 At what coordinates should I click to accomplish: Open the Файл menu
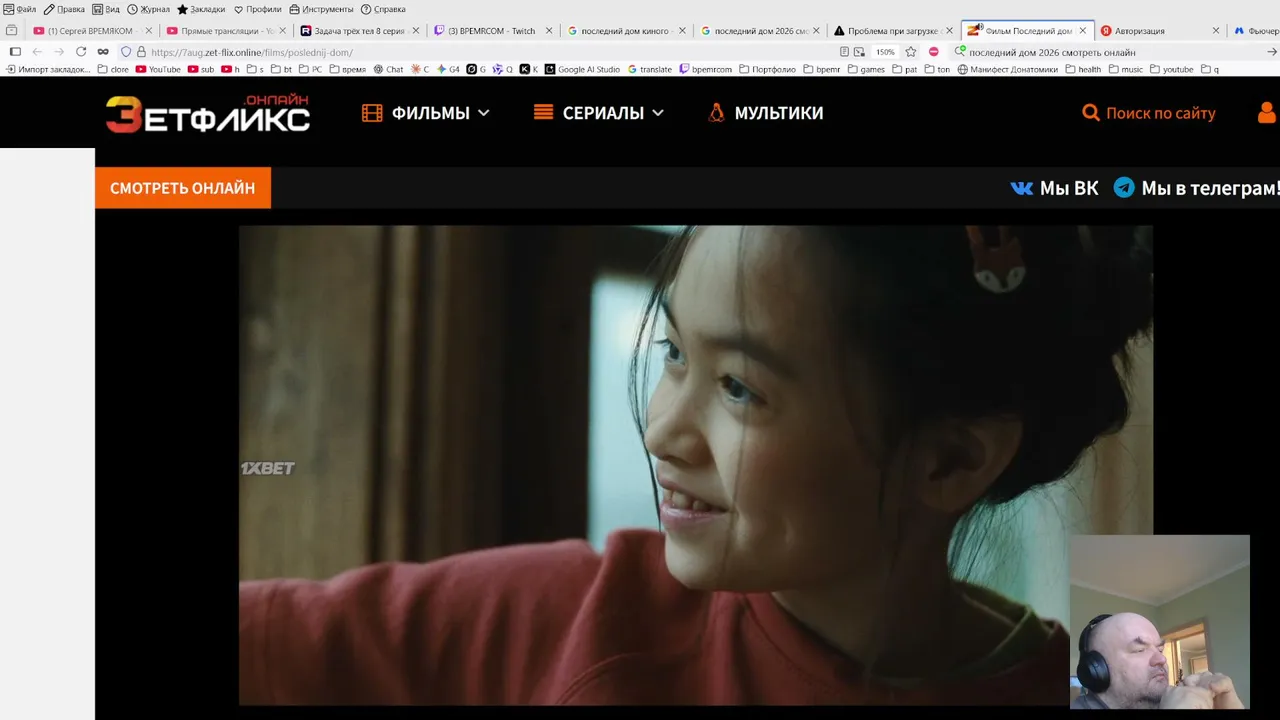pos(20,9)
